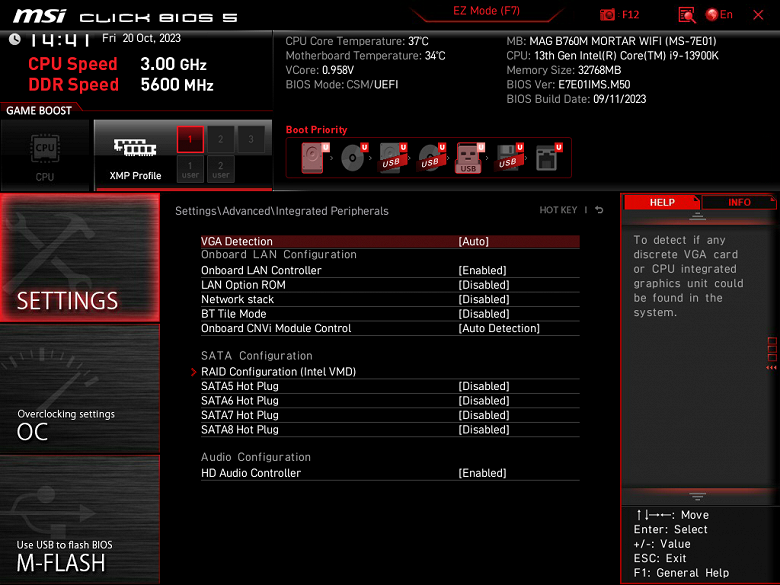
Task: Open the OC overclocking settings panel
Action: tap(80, 389)
